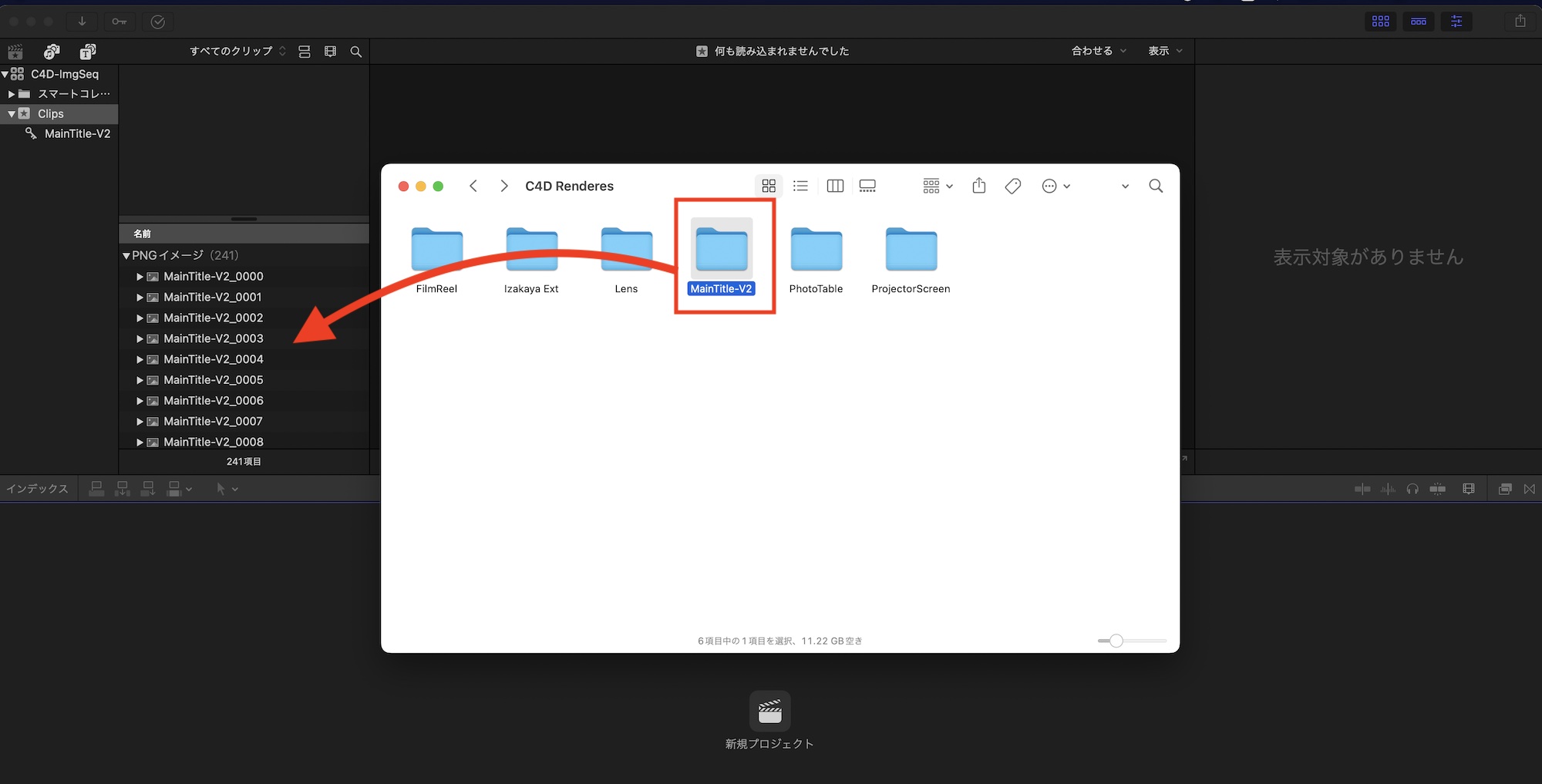Viewport: 1542px width, 784px height.
Task: Adjust the Finder icon size slider
Action: pos(1116,641)
